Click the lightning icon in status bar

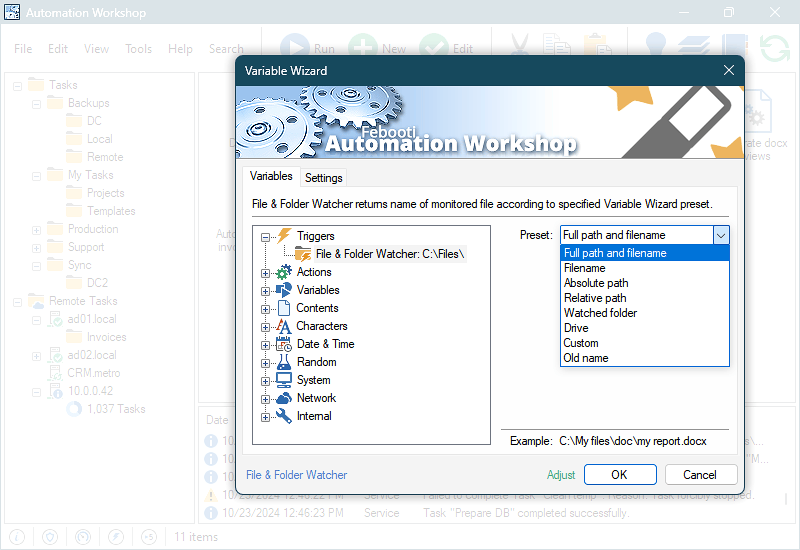116,537
